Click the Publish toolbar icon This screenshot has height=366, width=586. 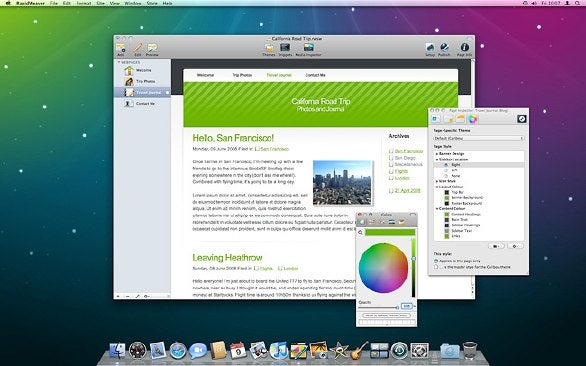444,49
